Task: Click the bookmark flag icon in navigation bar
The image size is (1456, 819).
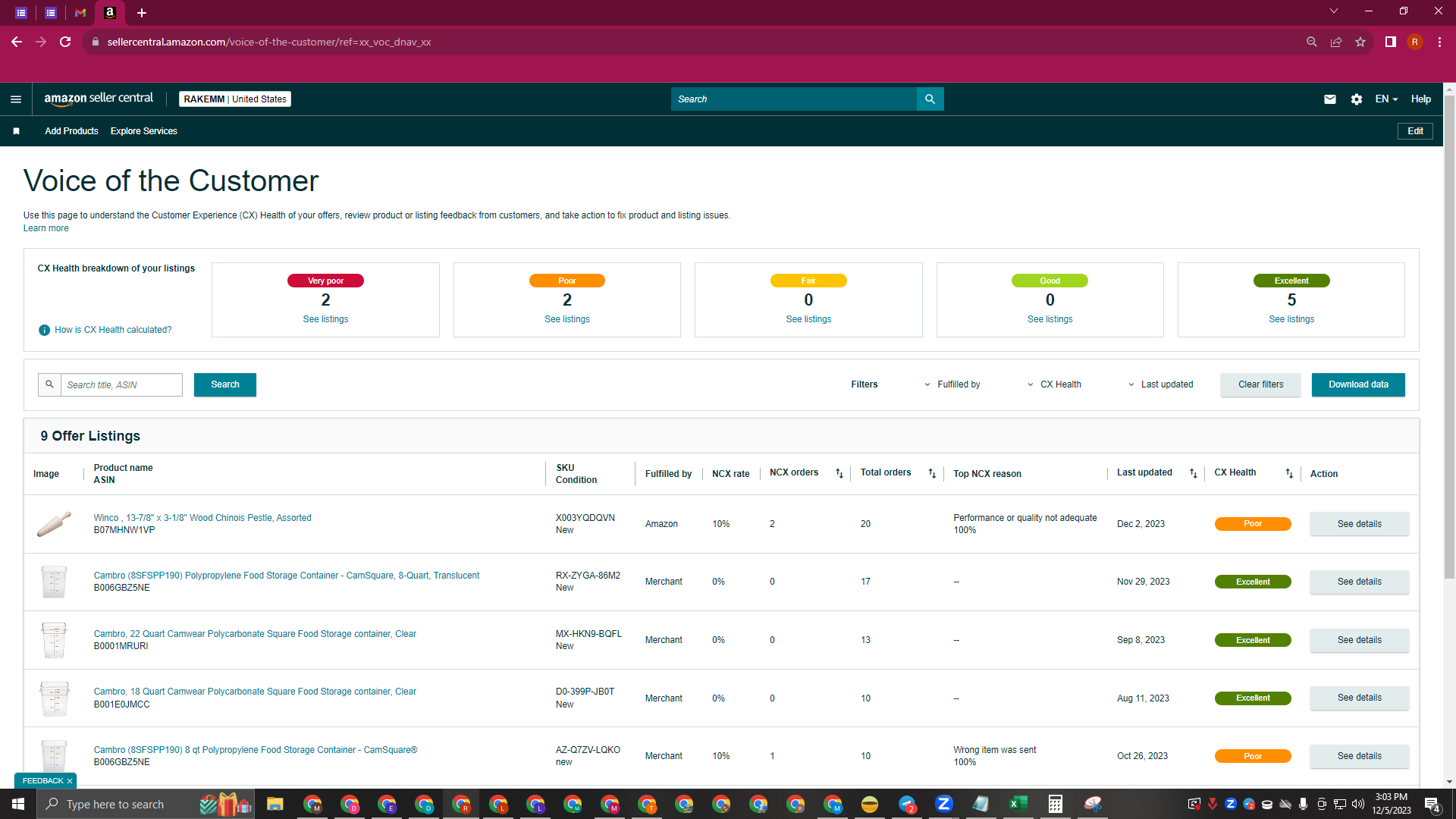Action: pos(16,131)
